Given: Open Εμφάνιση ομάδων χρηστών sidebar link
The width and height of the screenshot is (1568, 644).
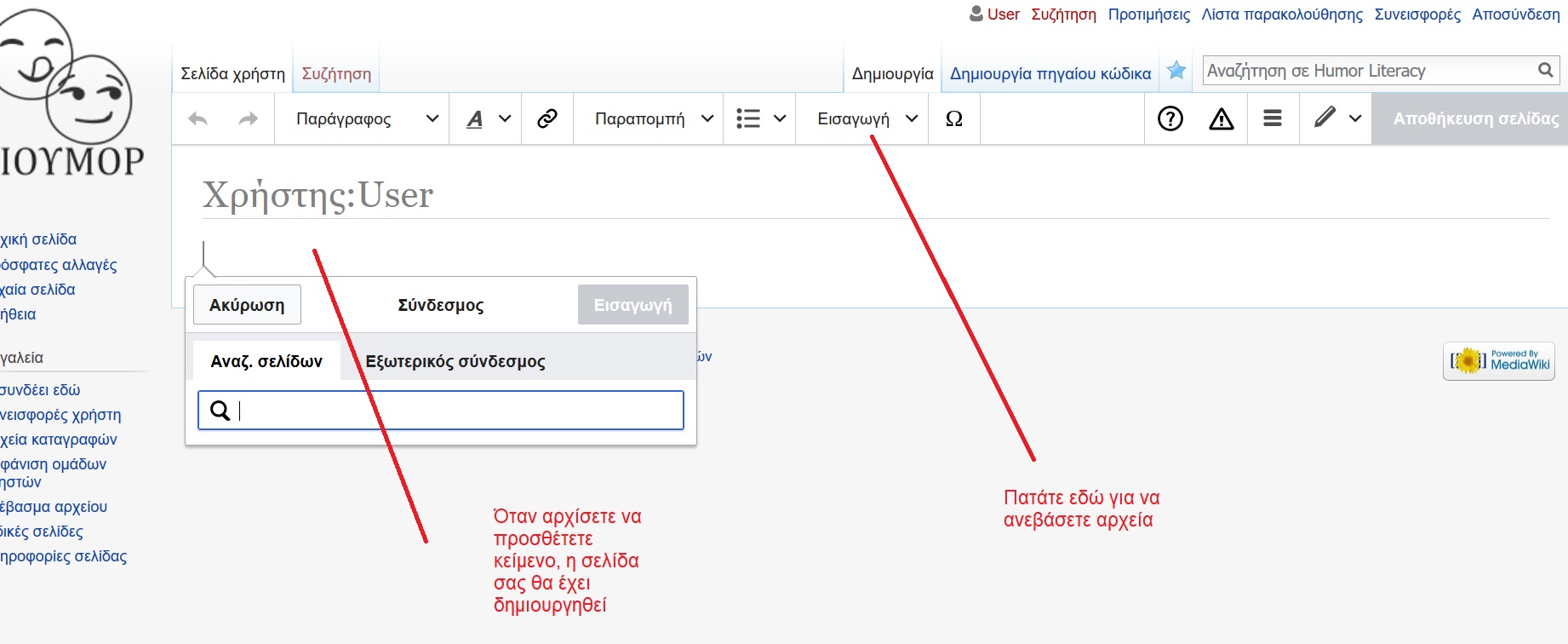Looking at the screenshot, I should [x=53, y=473].
